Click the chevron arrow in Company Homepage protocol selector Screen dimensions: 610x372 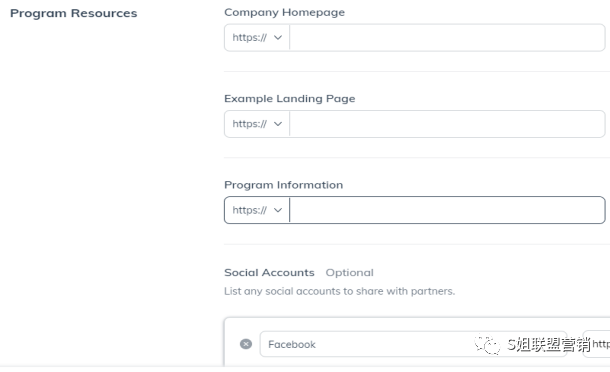(x=278, y=38)
